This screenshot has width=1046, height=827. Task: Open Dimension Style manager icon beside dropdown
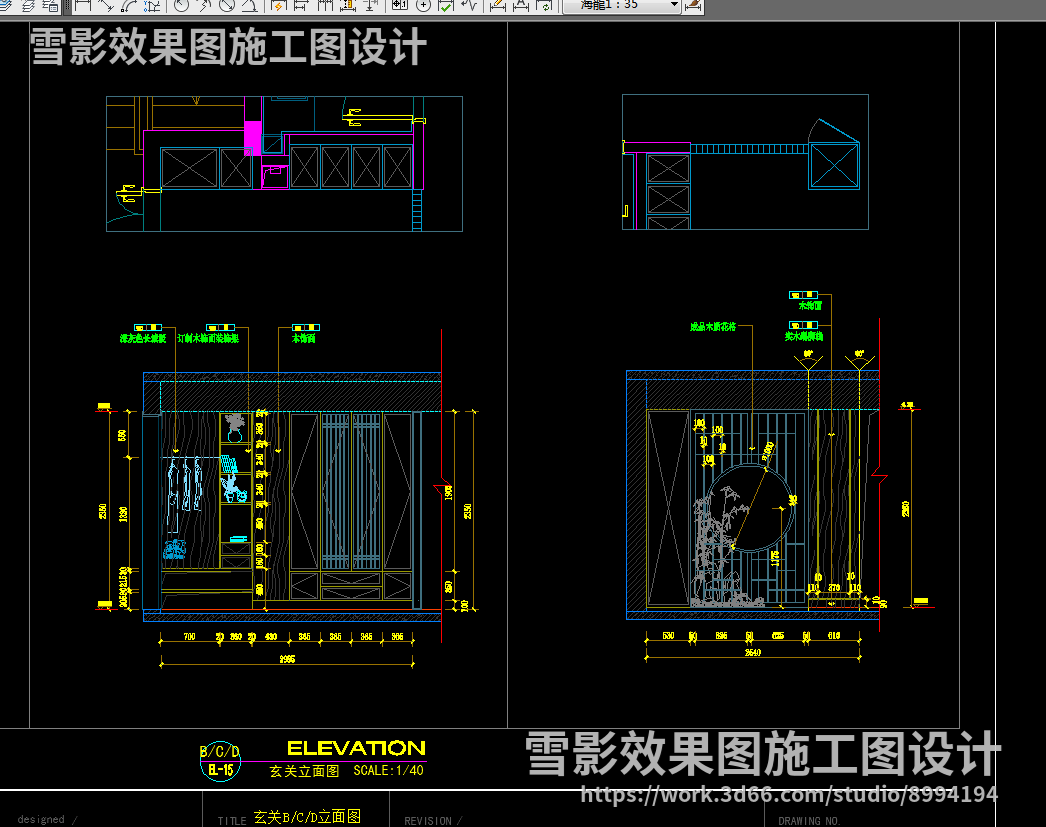click(x=695, y=5)
